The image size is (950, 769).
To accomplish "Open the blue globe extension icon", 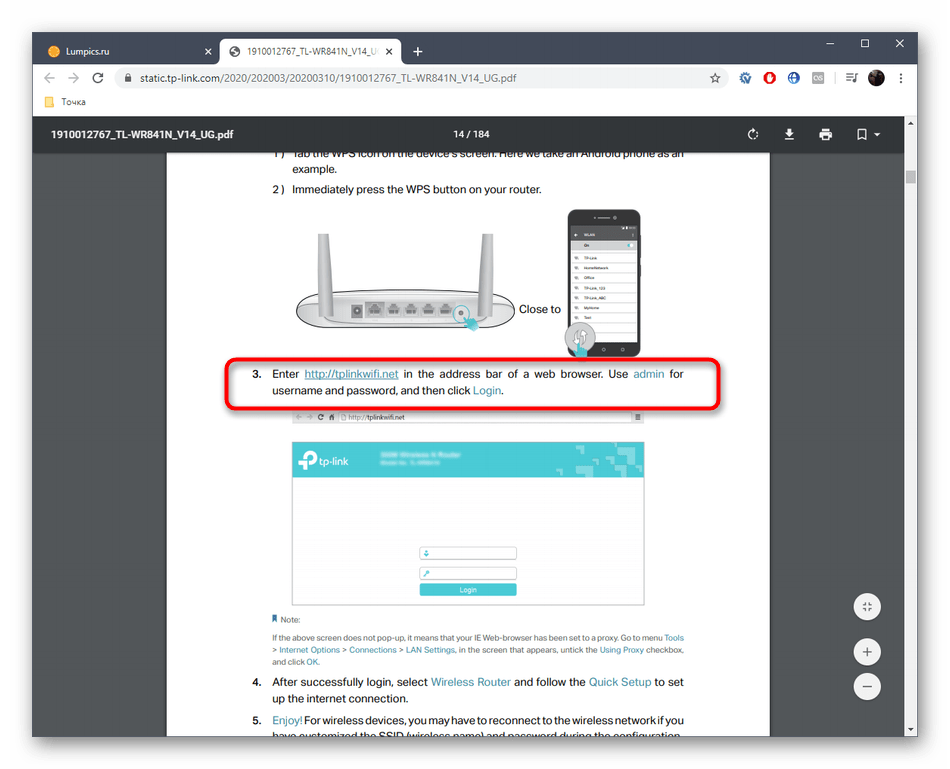I will [794, 78].
